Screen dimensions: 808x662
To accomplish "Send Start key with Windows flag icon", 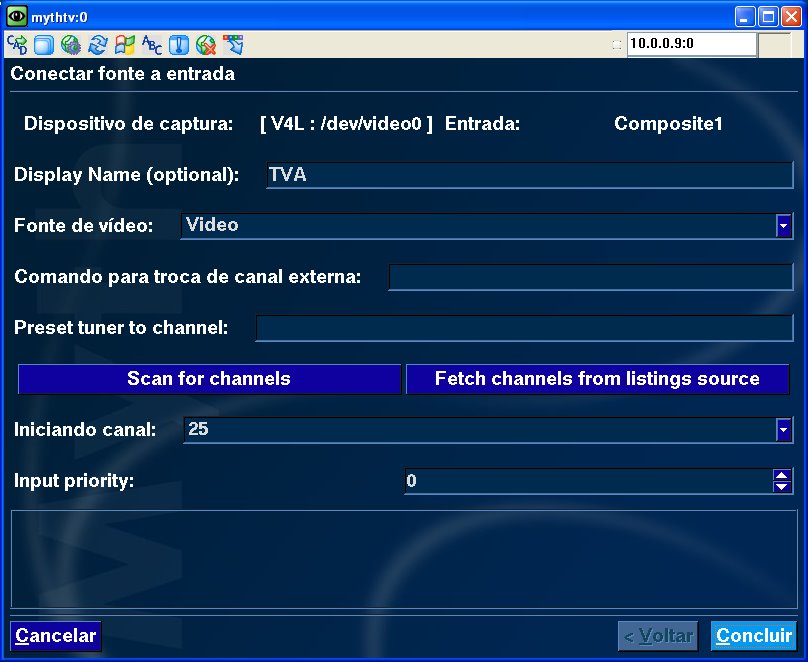I will [x=125, y=45].
